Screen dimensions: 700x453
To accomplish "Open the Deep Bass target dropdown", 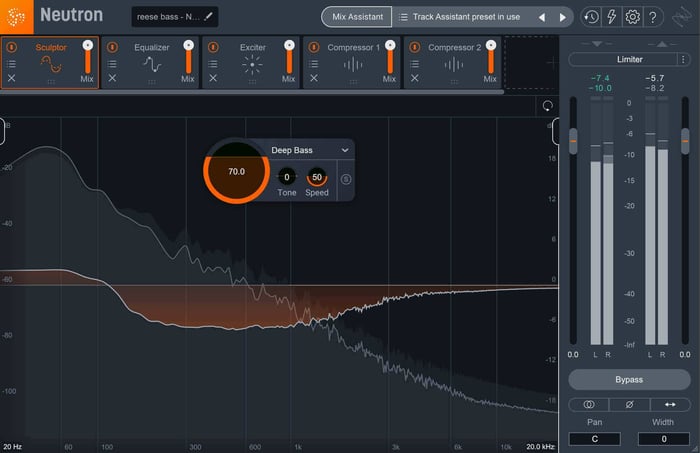I will [312, 150].
